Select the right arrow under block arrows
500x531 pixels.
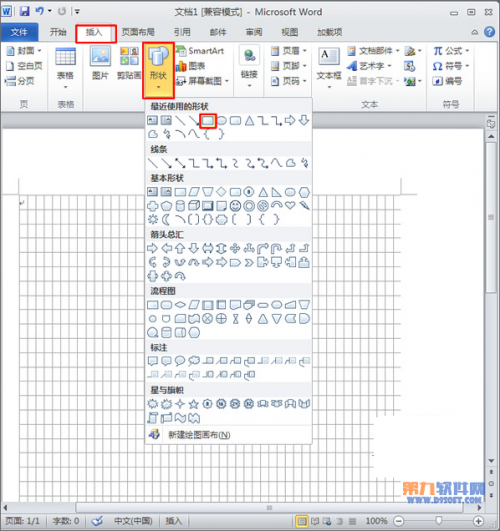point(152,248)
